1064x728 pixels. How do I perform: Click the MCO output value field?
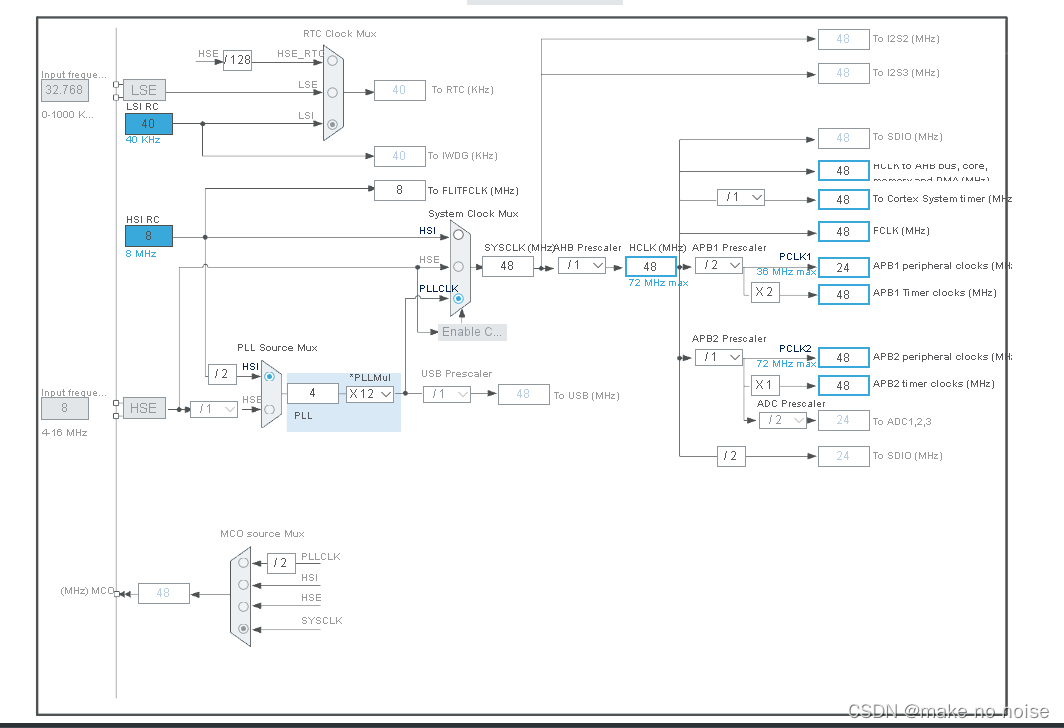(x=164, y=593)
